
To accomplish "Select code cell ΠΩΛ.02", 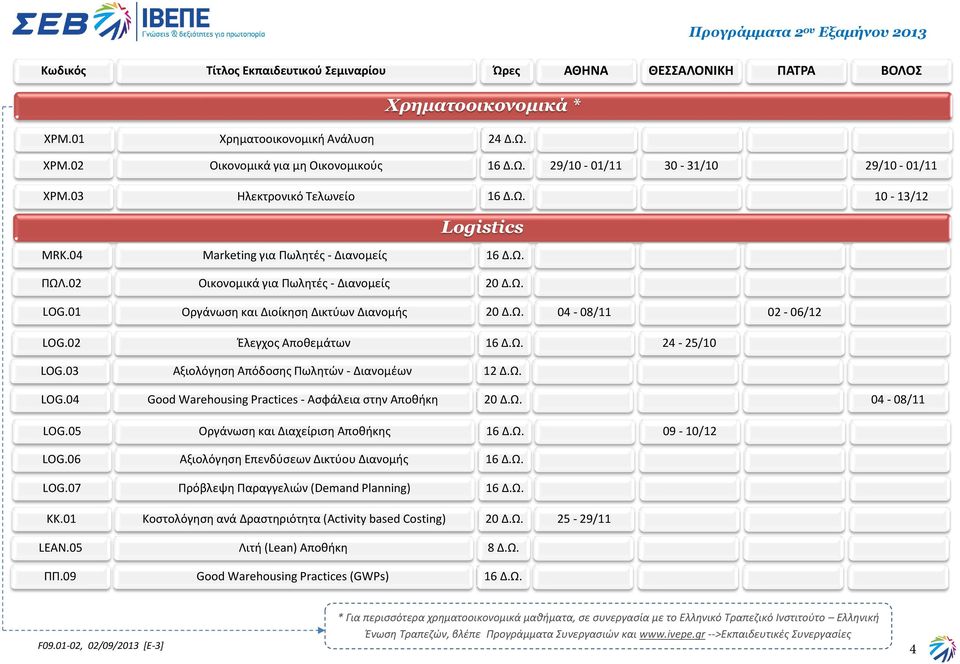I will 62,283.
